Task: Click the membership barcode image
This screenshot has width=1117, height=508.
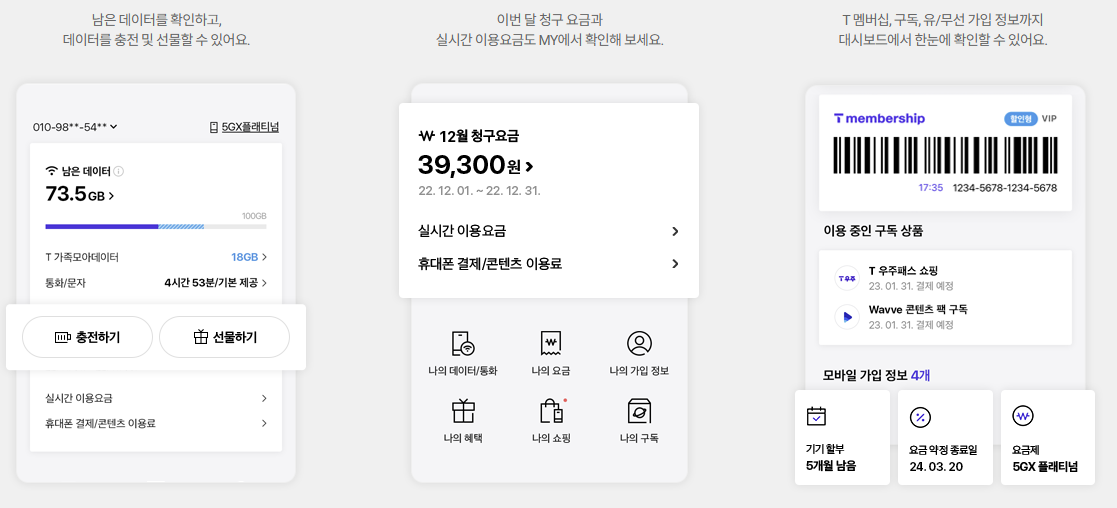Action: [x=945, y=157]
